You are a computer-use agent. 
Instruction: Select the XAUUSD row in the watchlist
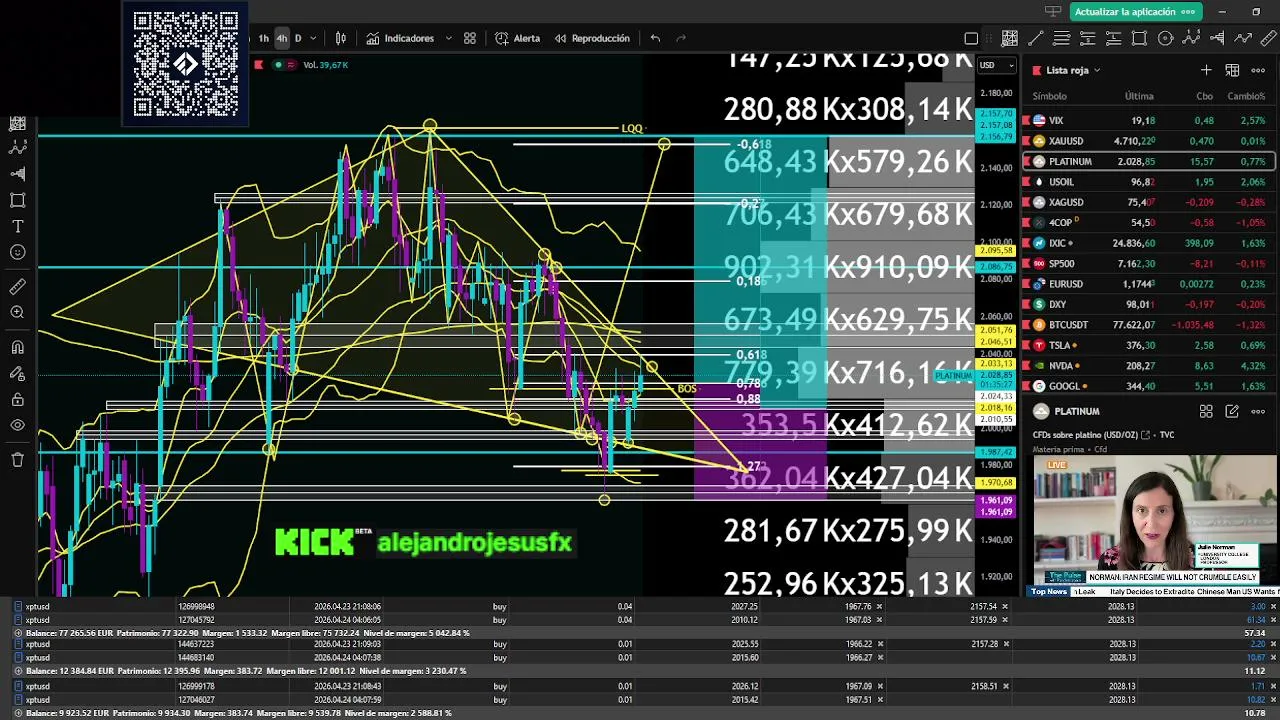[x=1148, y=141]
